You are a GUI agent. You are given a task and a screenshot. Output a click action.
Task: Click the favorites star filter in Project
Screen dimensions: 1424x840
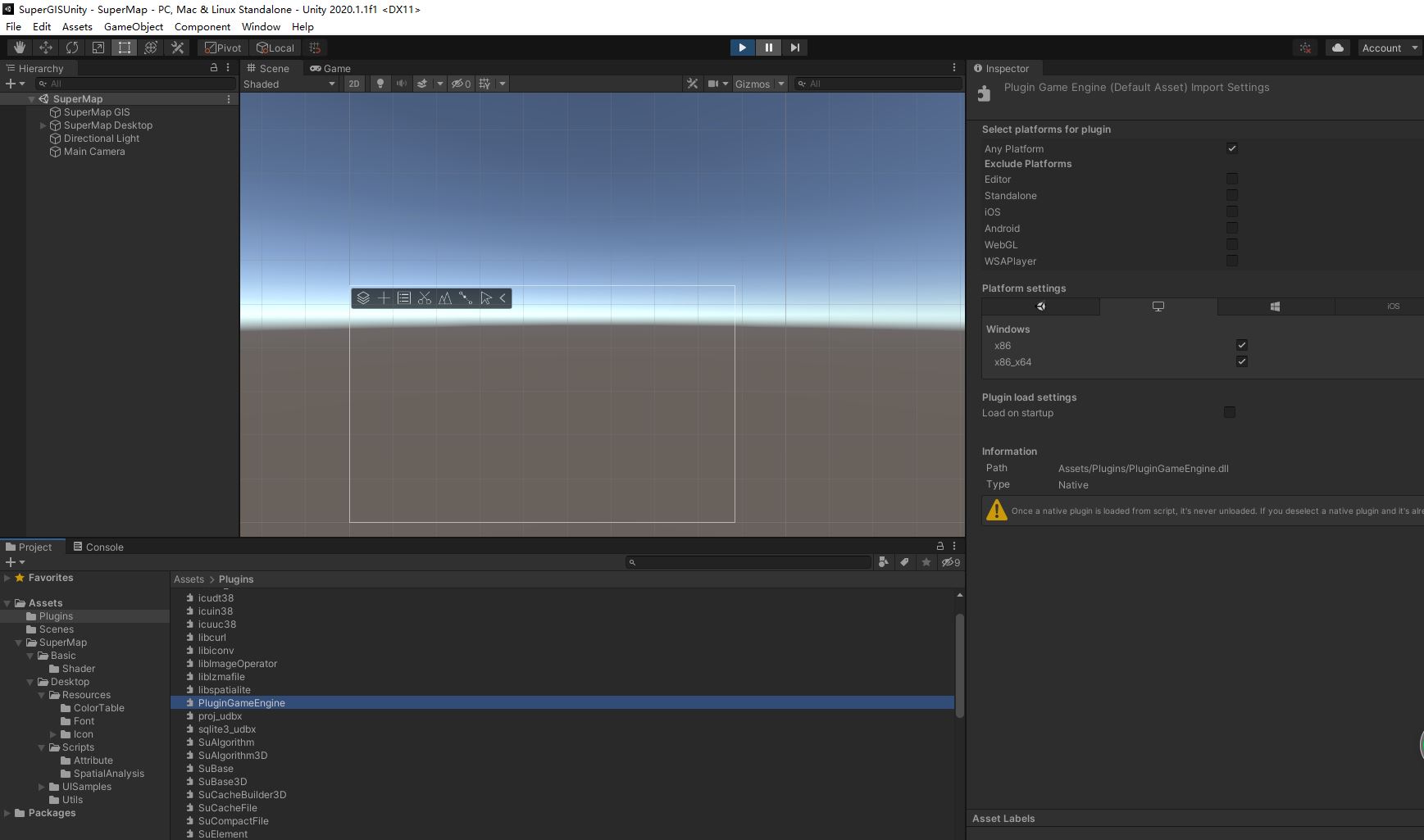[x=926, y=562]
